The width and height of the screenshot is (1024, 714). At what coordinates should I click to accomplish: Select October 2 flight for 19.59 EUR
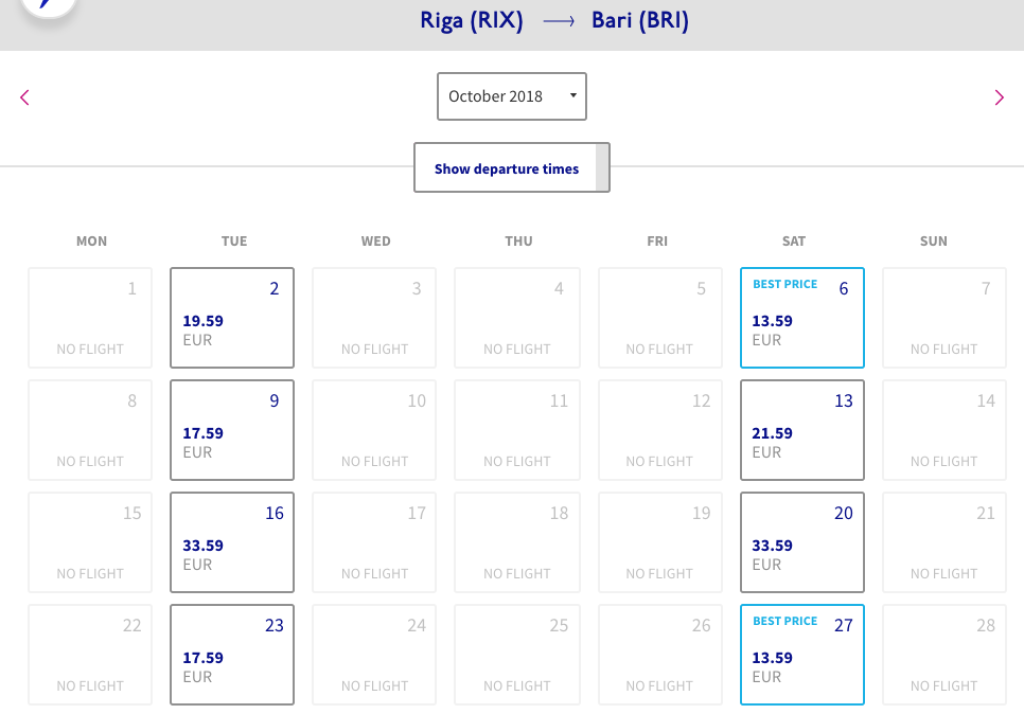coord(232,318)
